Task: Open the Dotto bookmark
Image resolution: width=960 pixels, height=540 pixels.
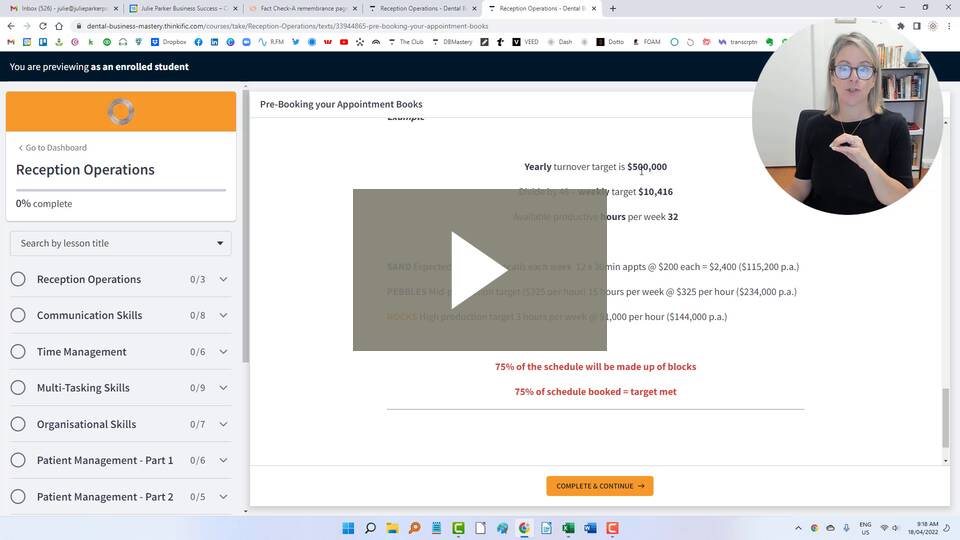Action: (x=610, y=42)
